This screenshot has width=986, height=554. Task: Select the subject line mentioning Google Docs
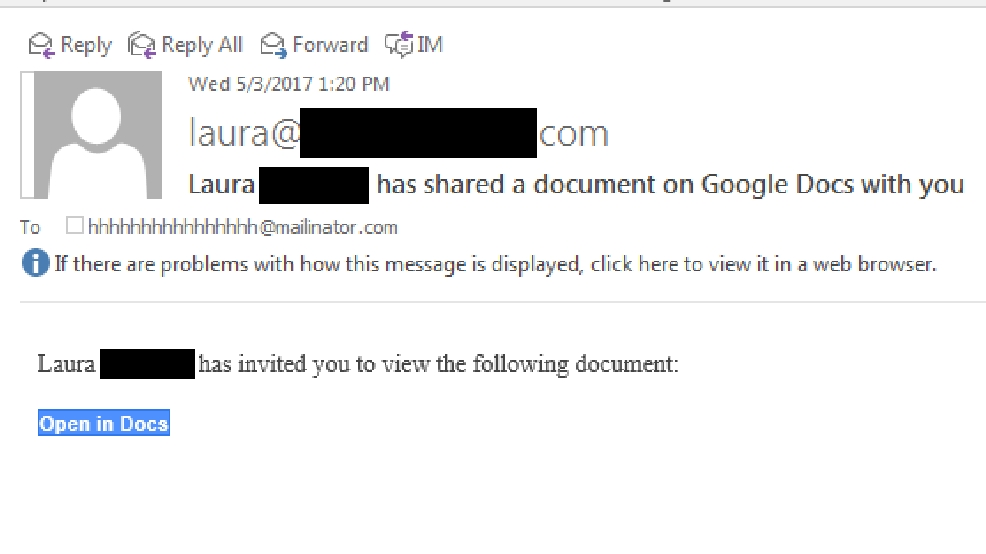pos(576,185)
